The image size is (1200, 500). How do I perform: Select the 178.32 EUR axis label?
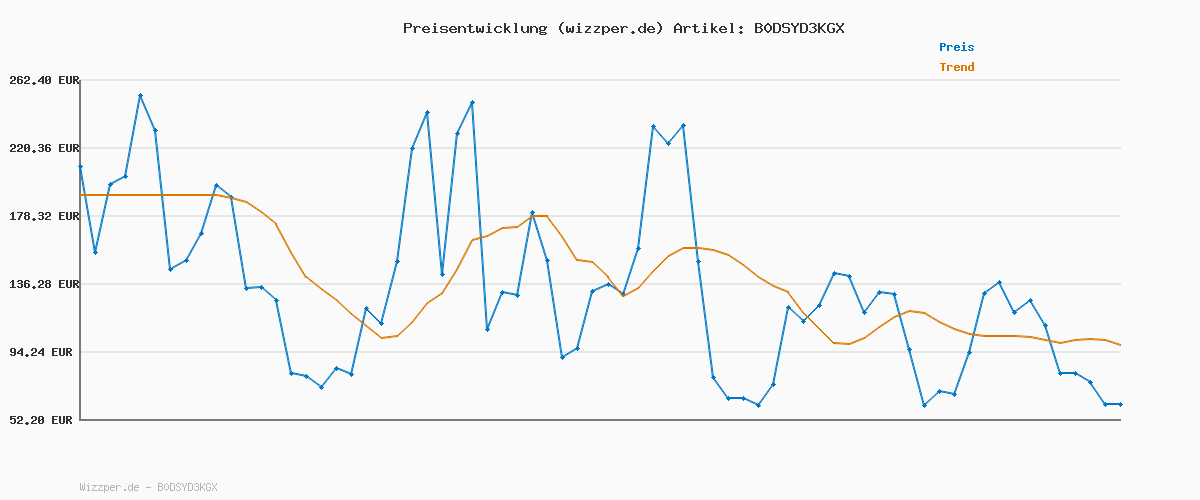click(41, 216)
